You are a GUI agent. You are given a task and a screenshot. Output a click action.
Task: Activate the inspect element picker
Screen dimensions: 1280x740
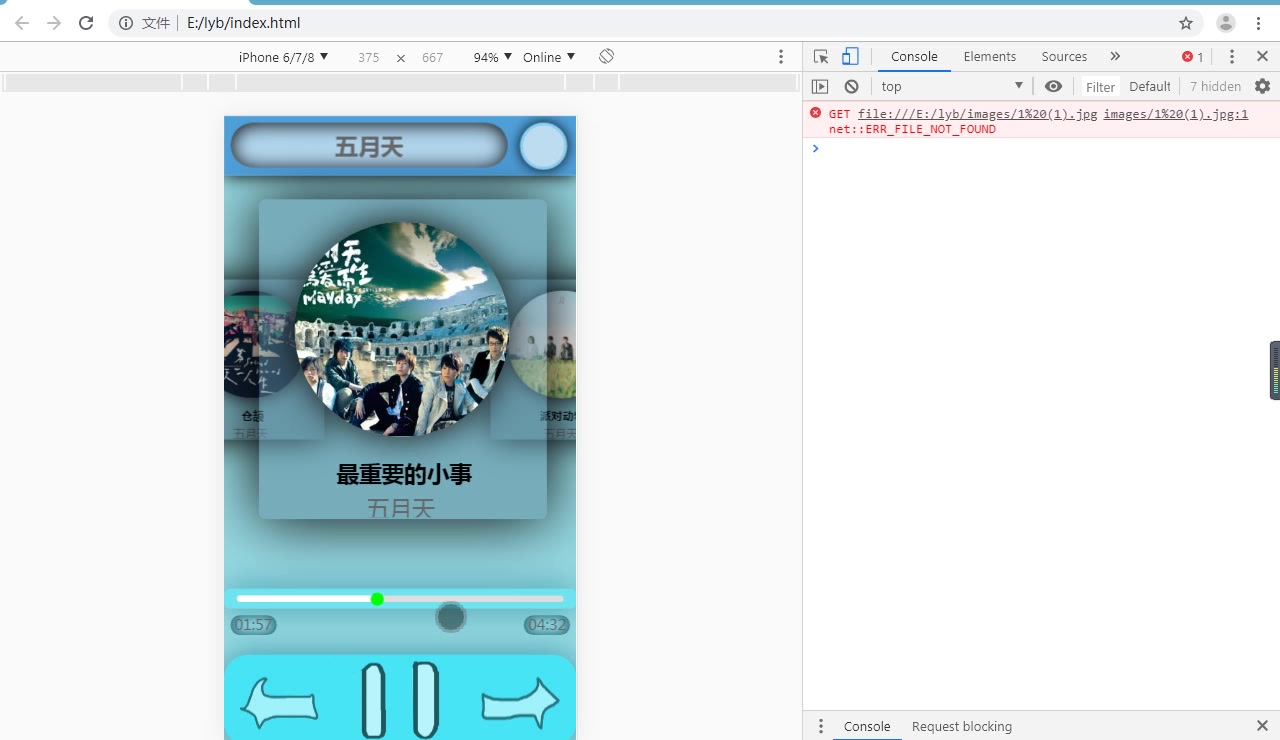tap(821, 57)
